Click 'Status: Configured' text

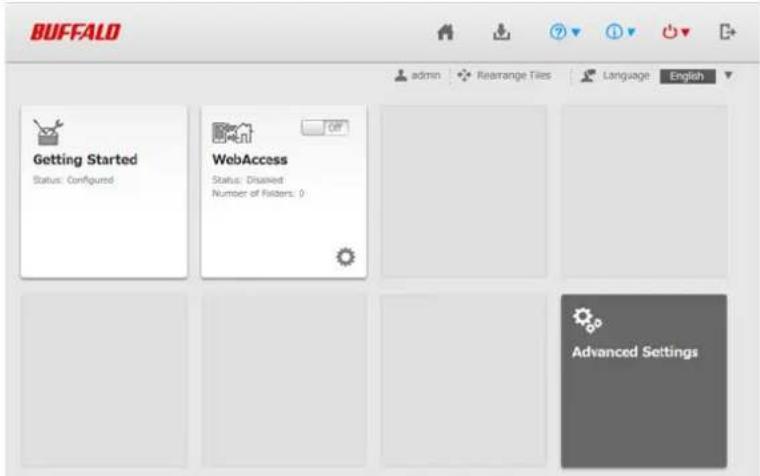point(73,180)
